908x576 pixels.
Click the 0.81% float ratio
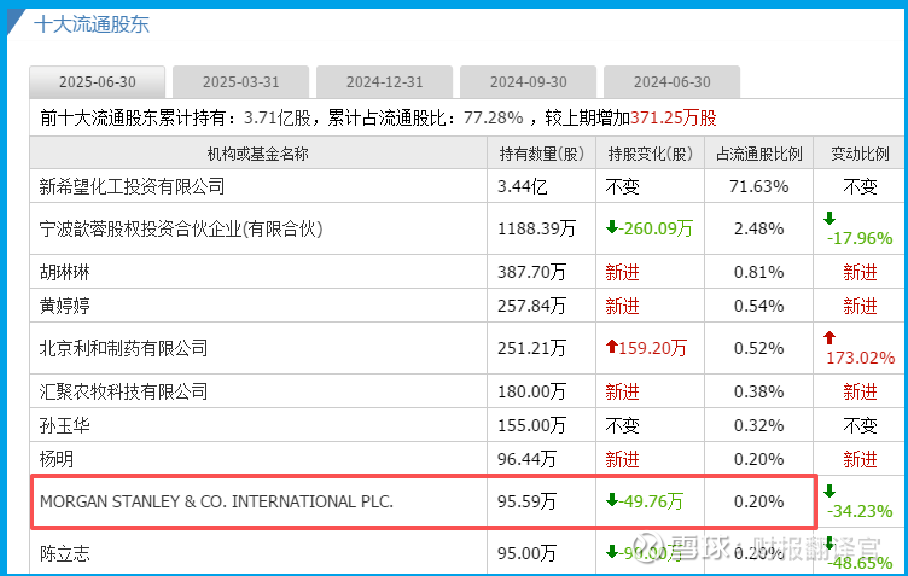[759, 272]
